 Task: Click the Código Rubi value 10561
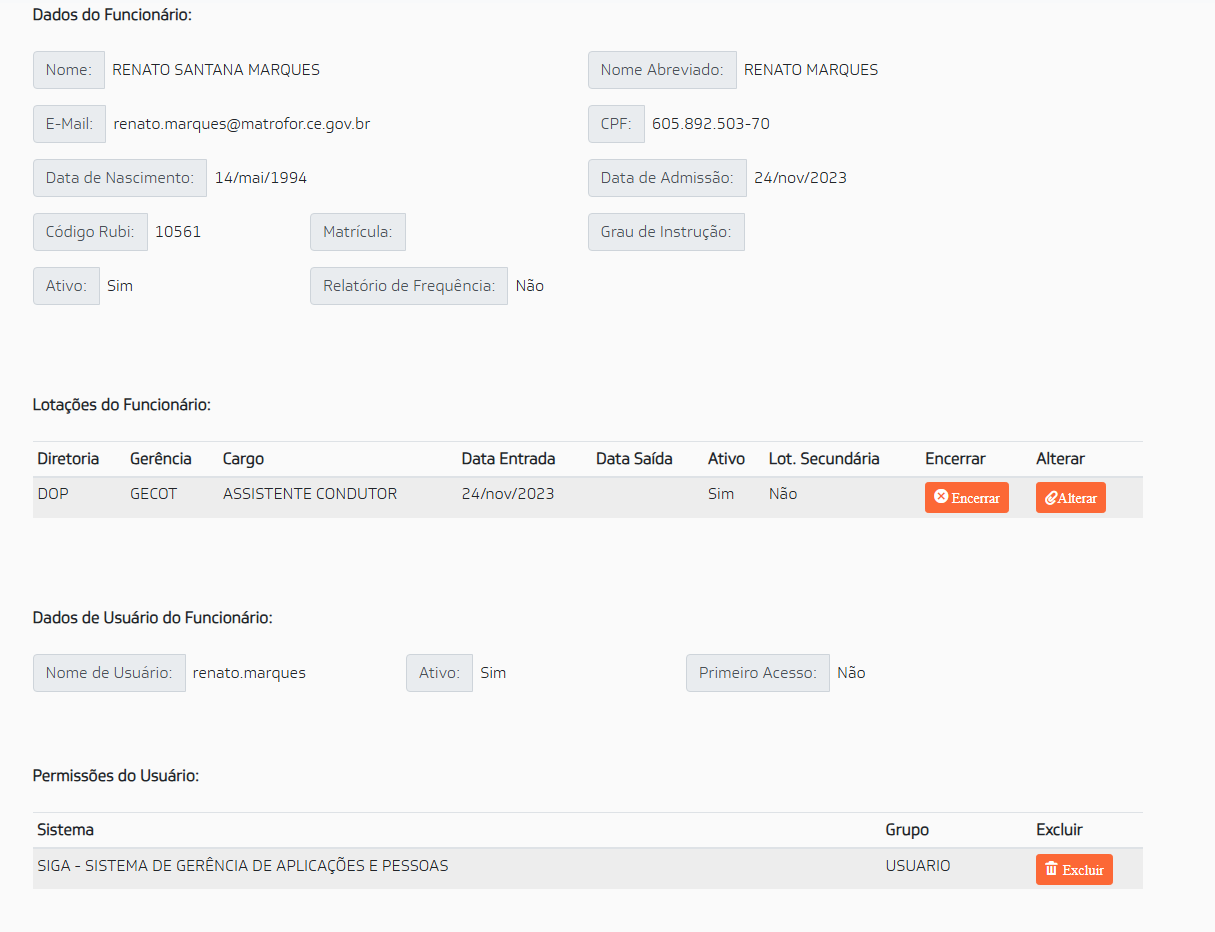178,232
